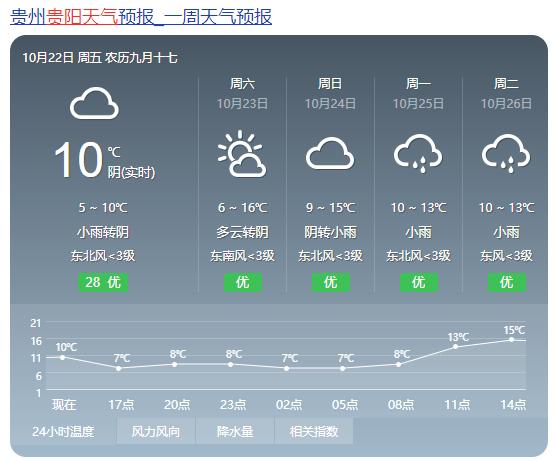Click the chart point at 23点 (8℃)
This screenshot has height=461, width=554.
click(231, 364)
